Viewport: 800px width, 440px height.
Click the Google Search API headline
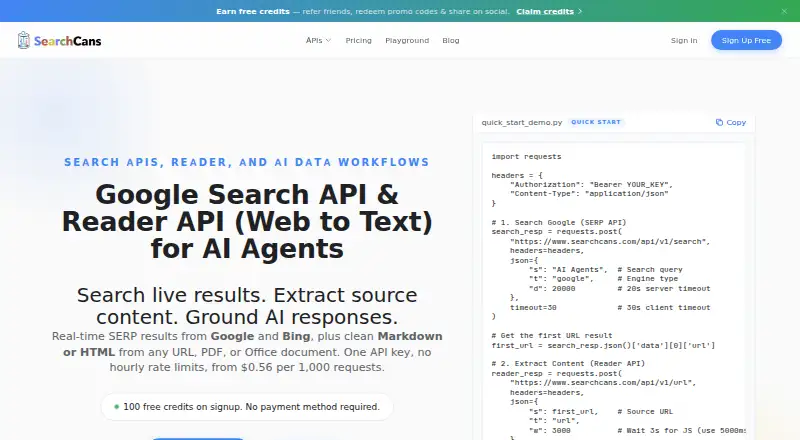(247, 222)
